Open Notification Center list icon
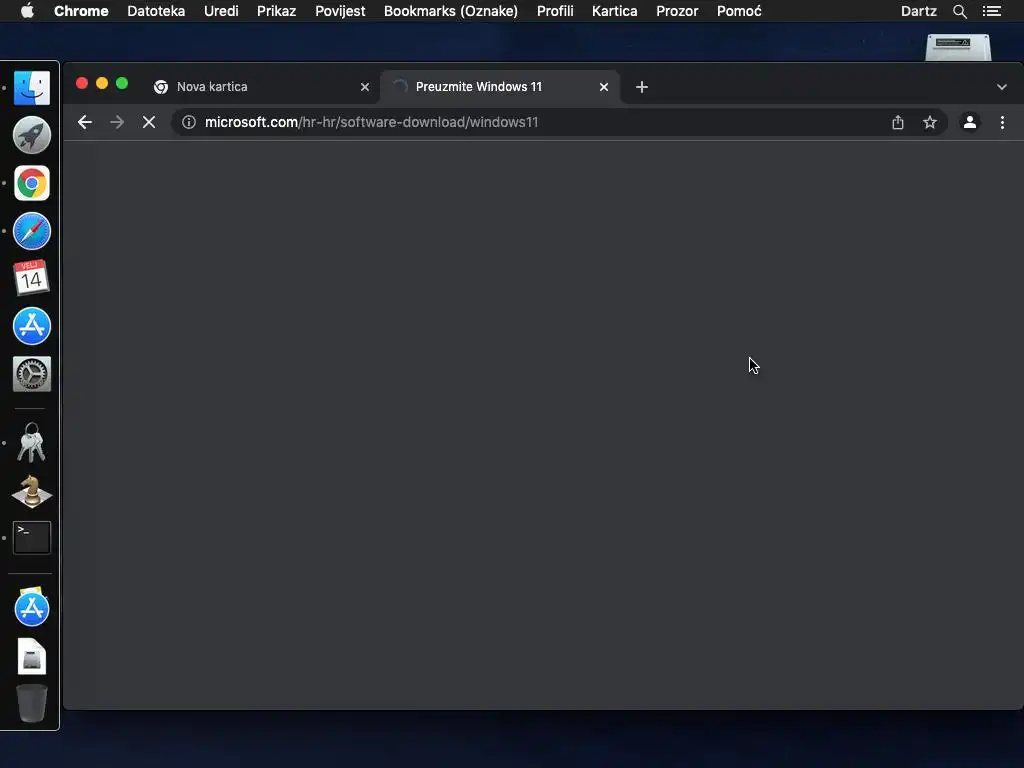Screen dimensions: 1024x768 pos(992,11)
